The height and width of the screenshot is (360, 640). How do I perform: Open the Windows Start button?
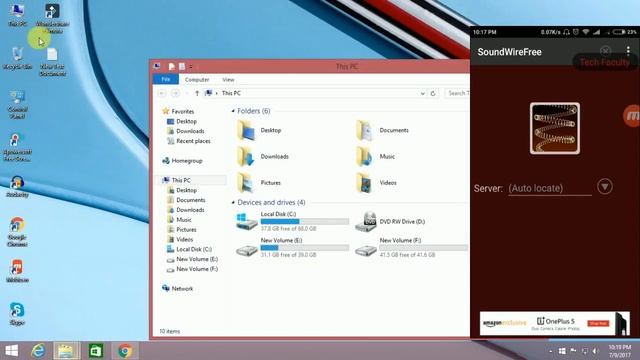tap(11, 351)
